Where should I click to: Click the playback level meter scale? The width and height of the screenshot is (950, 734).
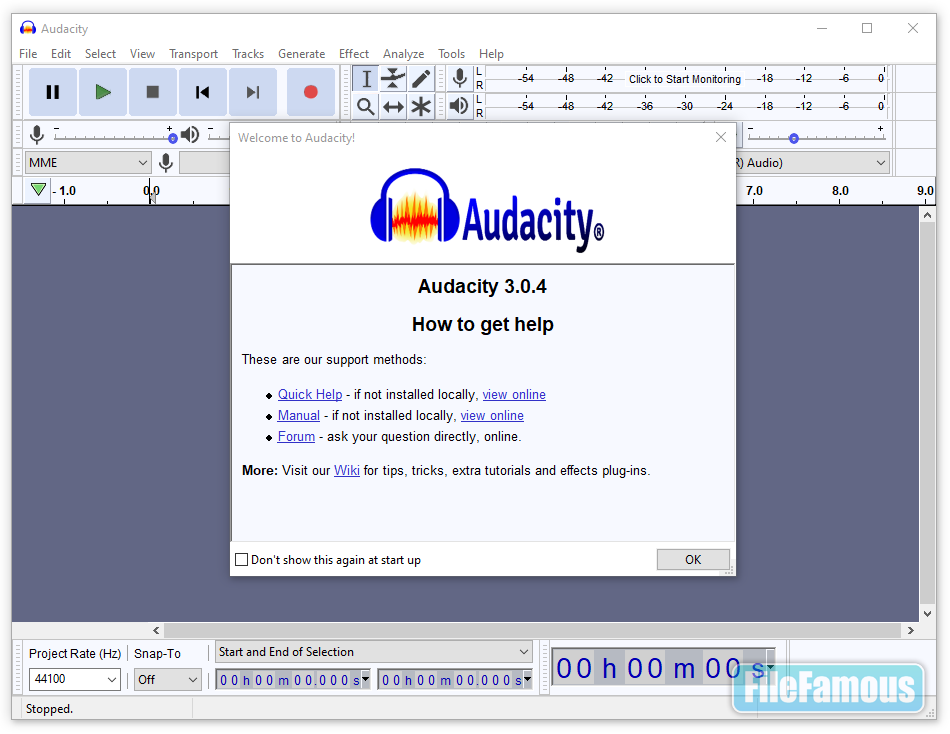(x=686, y=106)
